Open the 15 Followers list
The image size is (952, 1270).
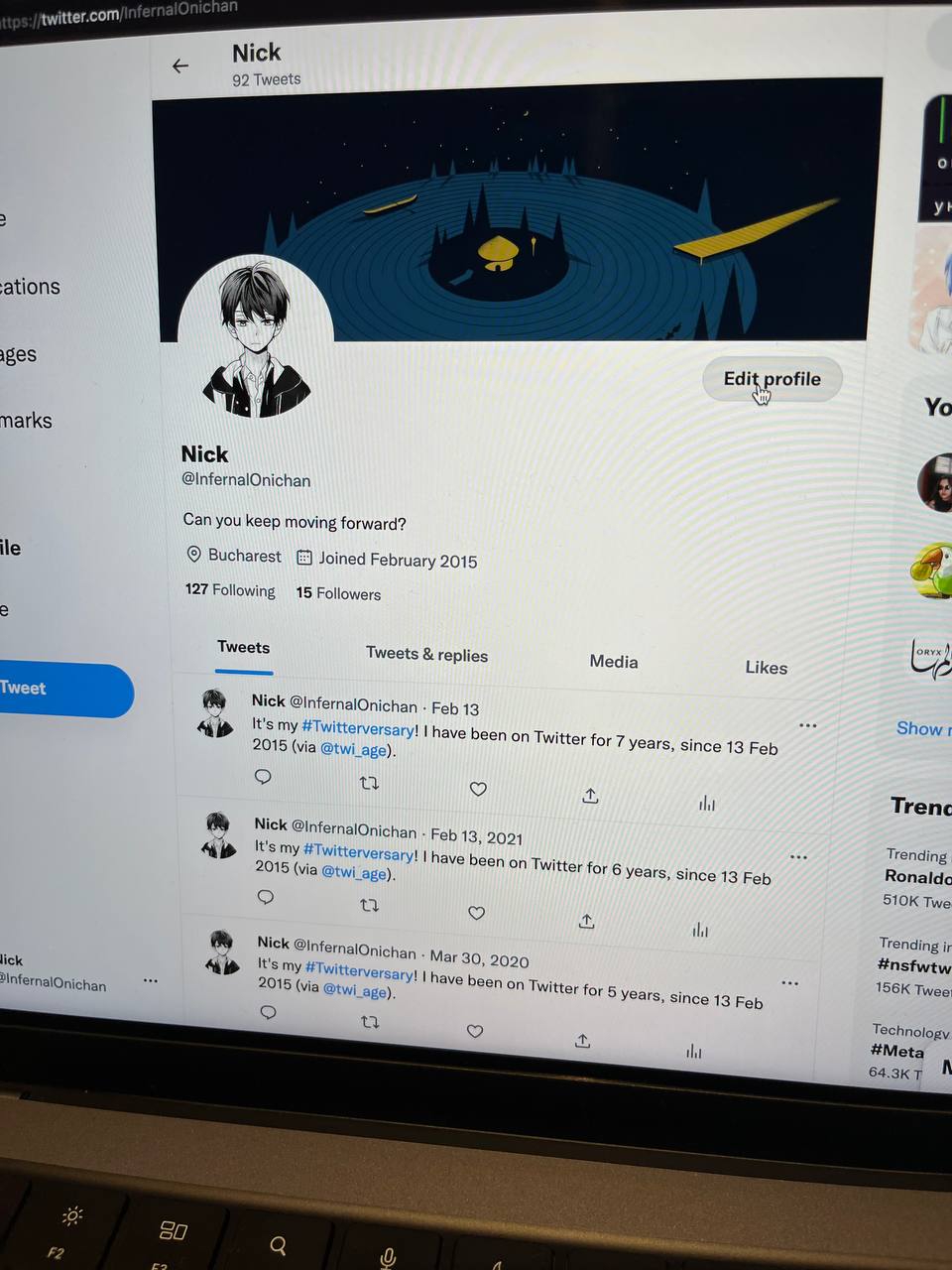point(338,593)
